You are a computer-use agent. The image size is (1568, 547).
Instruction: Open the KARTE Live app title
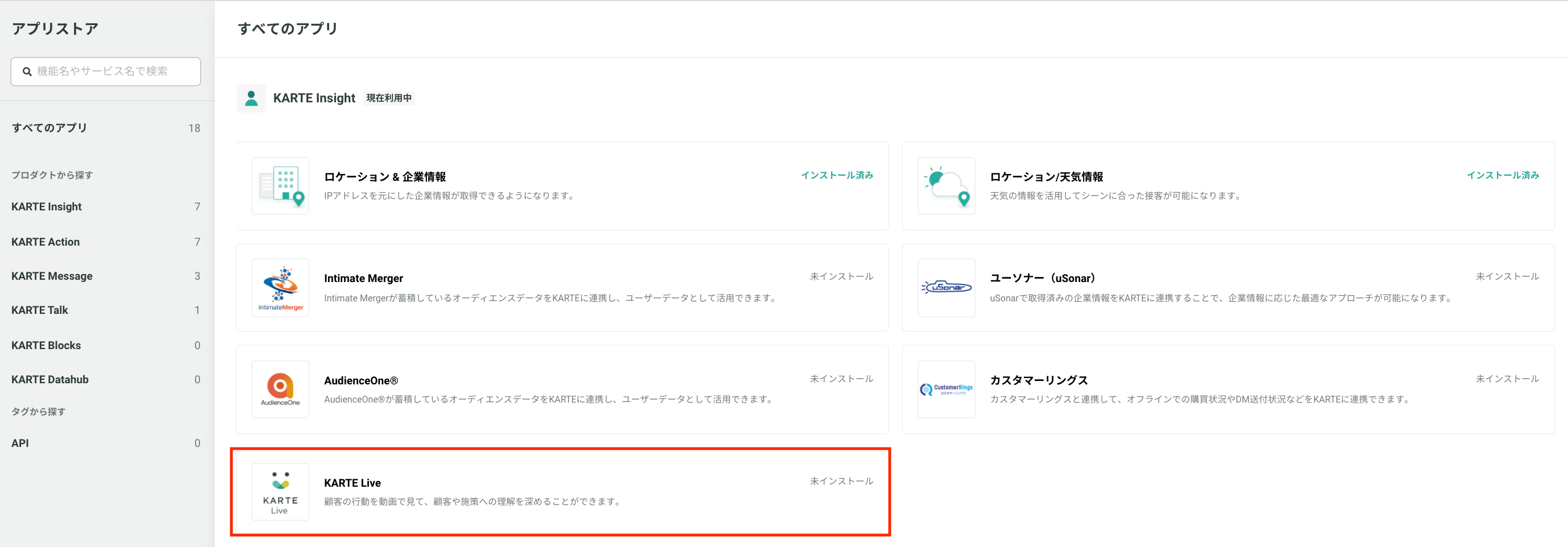tap(352, 483)
